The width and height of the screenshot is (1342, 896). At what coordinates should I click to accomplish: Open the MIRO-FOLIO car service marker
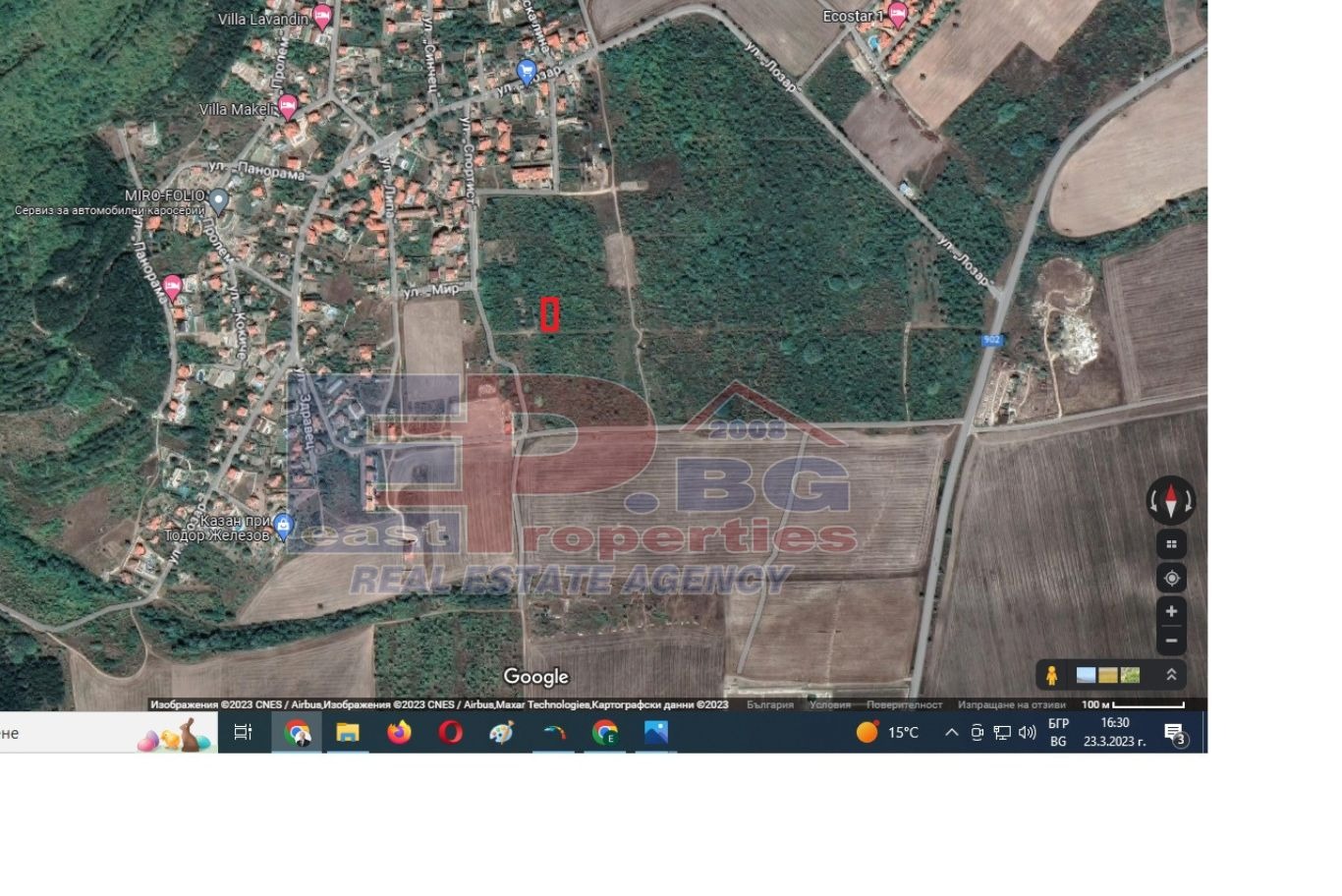tap(219, 201)
